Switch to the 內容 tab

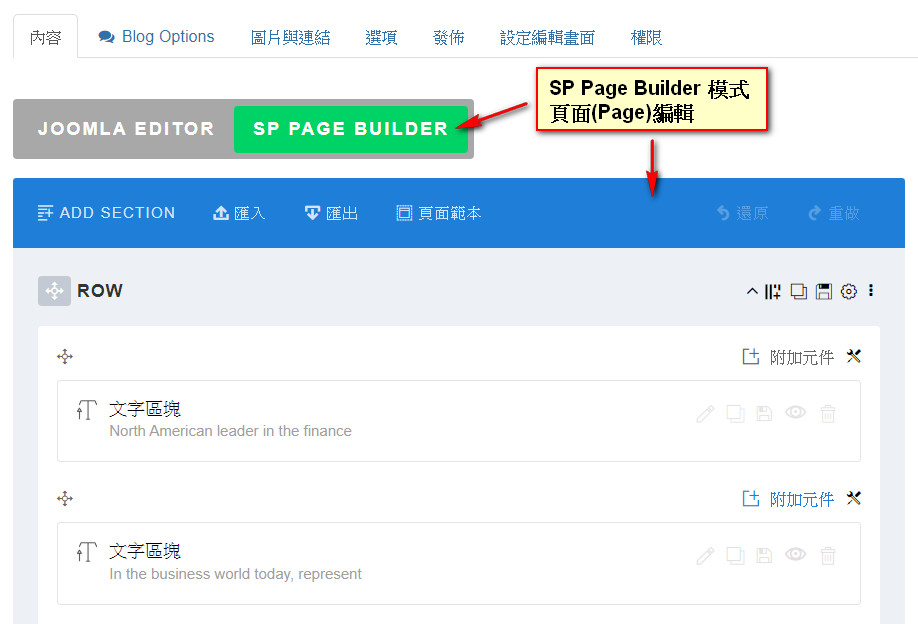coord(45,37)
